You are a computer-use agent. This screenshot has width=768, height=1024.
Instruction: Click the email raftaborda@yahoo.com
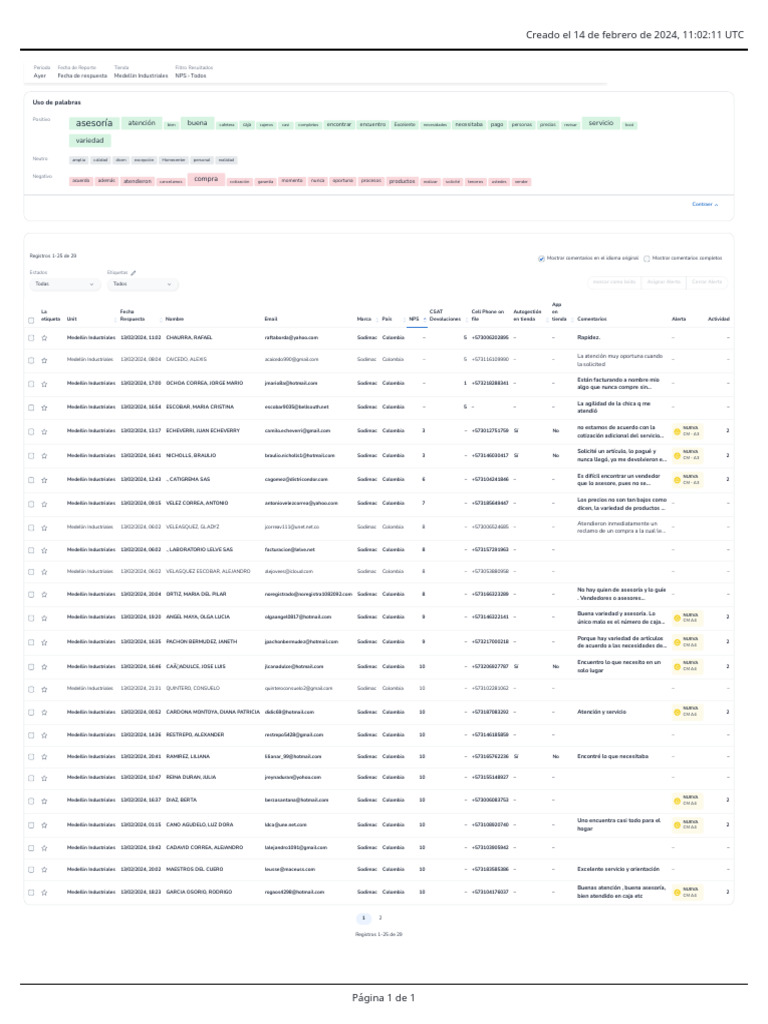click(x=291, y=338)
